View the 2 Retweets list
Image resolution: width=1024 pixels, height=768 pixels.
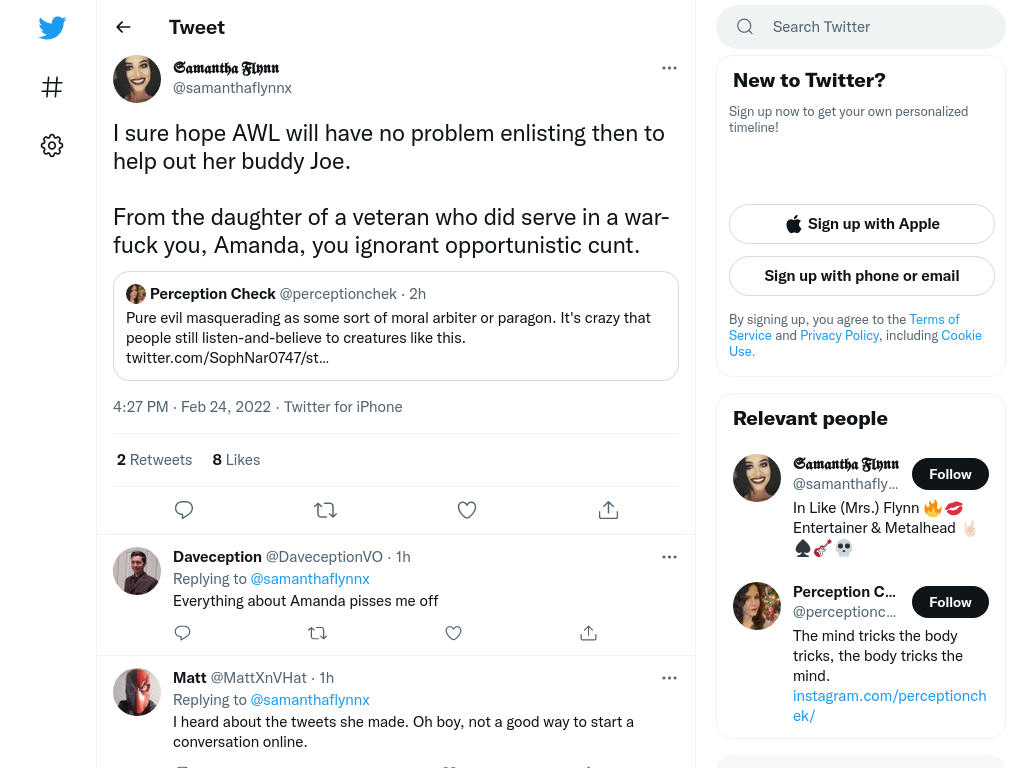[x=154, y=460]
